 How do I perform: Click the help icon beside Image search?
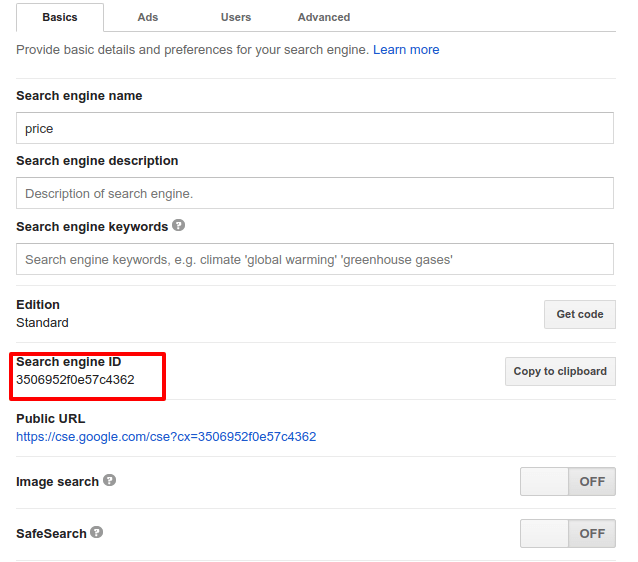point(110,481)
